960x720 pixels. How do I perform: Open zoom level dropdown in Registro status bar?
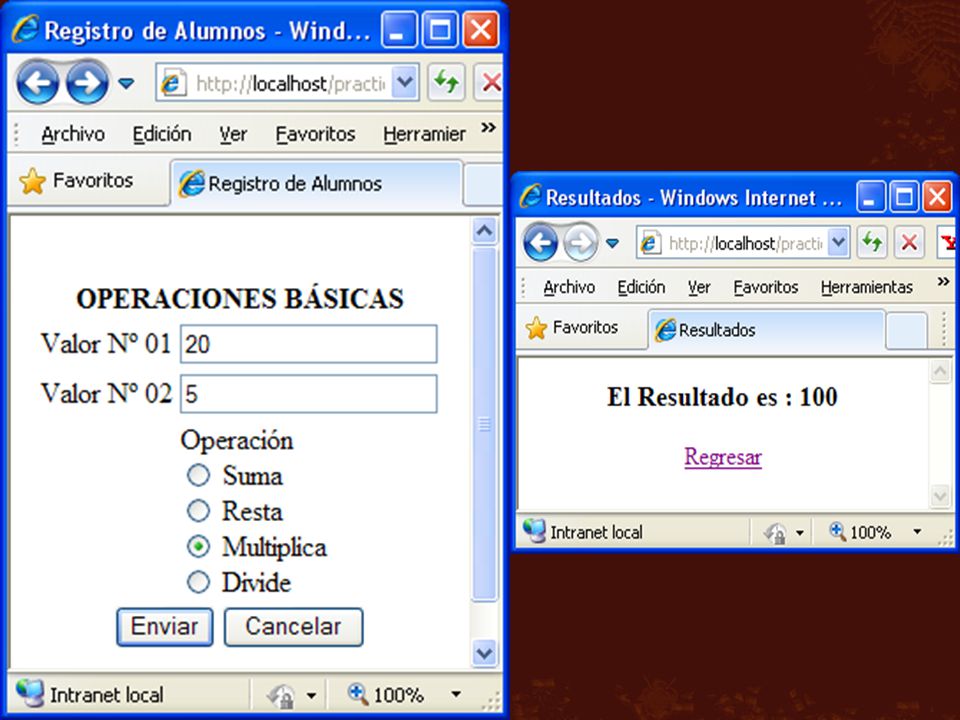tap(456, 694)
